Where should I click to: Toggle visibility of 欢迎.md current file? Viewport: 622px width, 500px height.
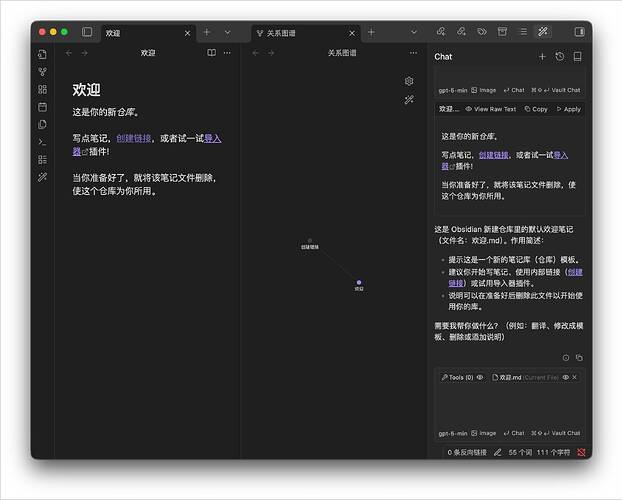pyautogui.click(x=566, y=377)
